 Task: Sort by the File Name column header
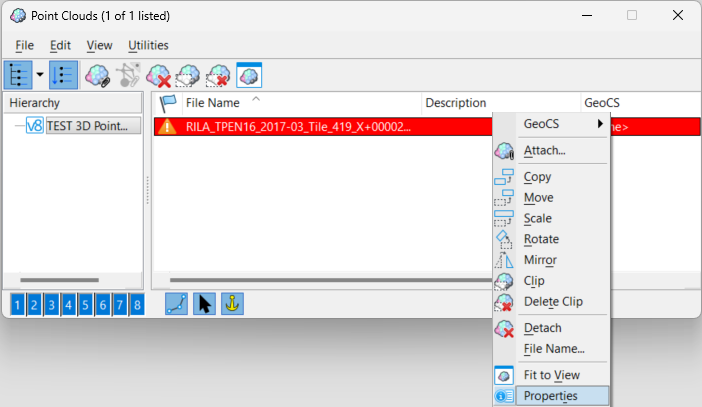pyautogui.click(x=301, y=103)
